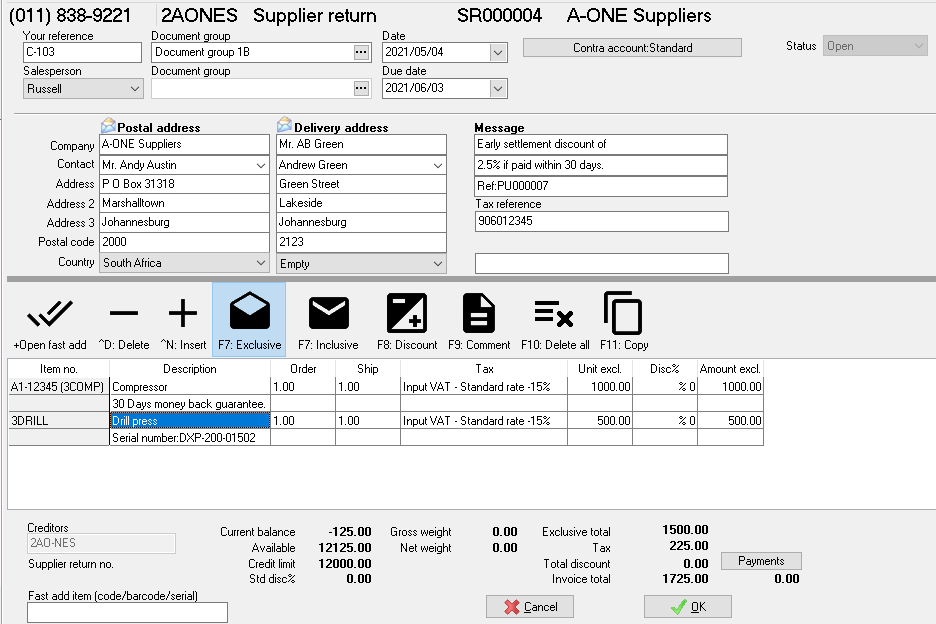Remove all lines with F10 Delete all
Viewport: 936px width, 624px height.
click(x=554, y=315)
